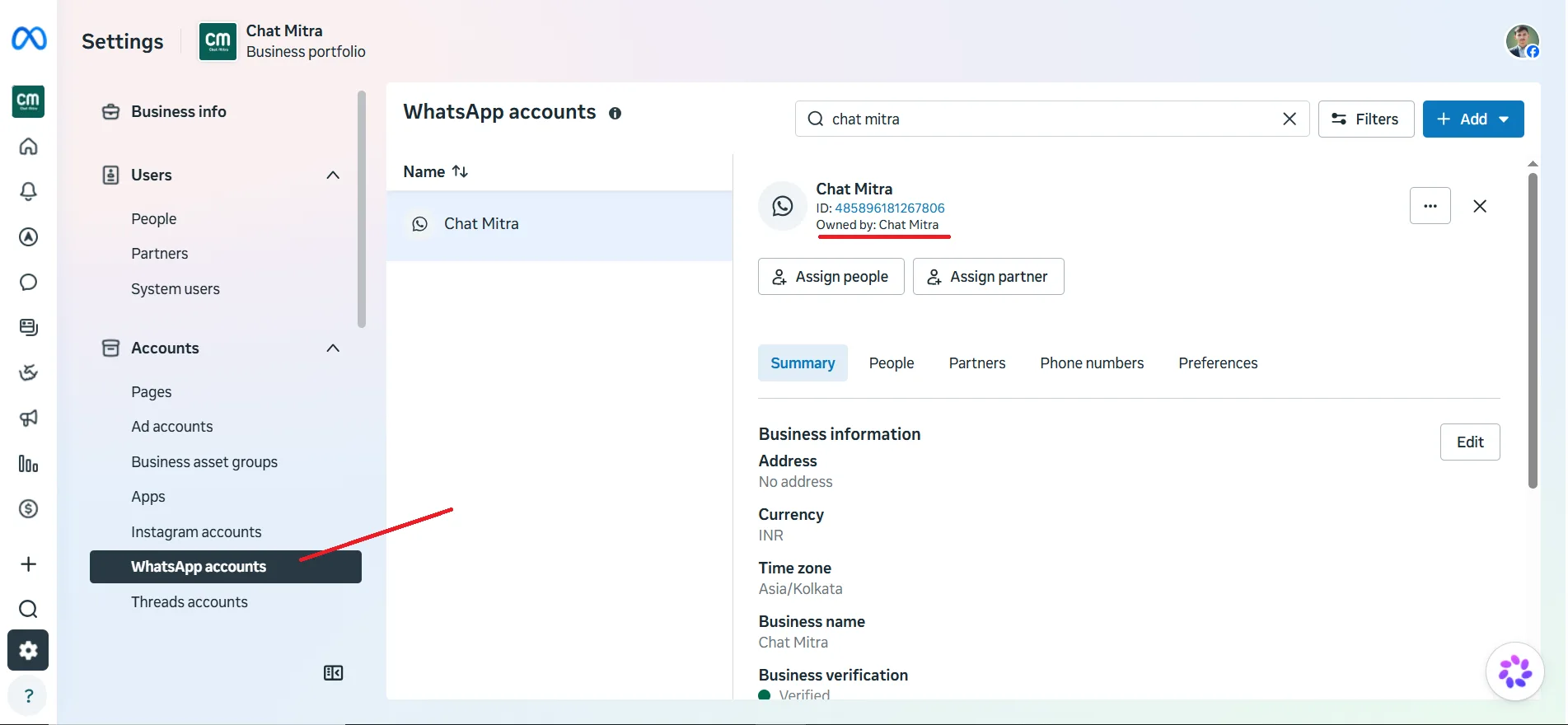
Task: Open Inbox chat bubble icon
Action: (28, 282)
